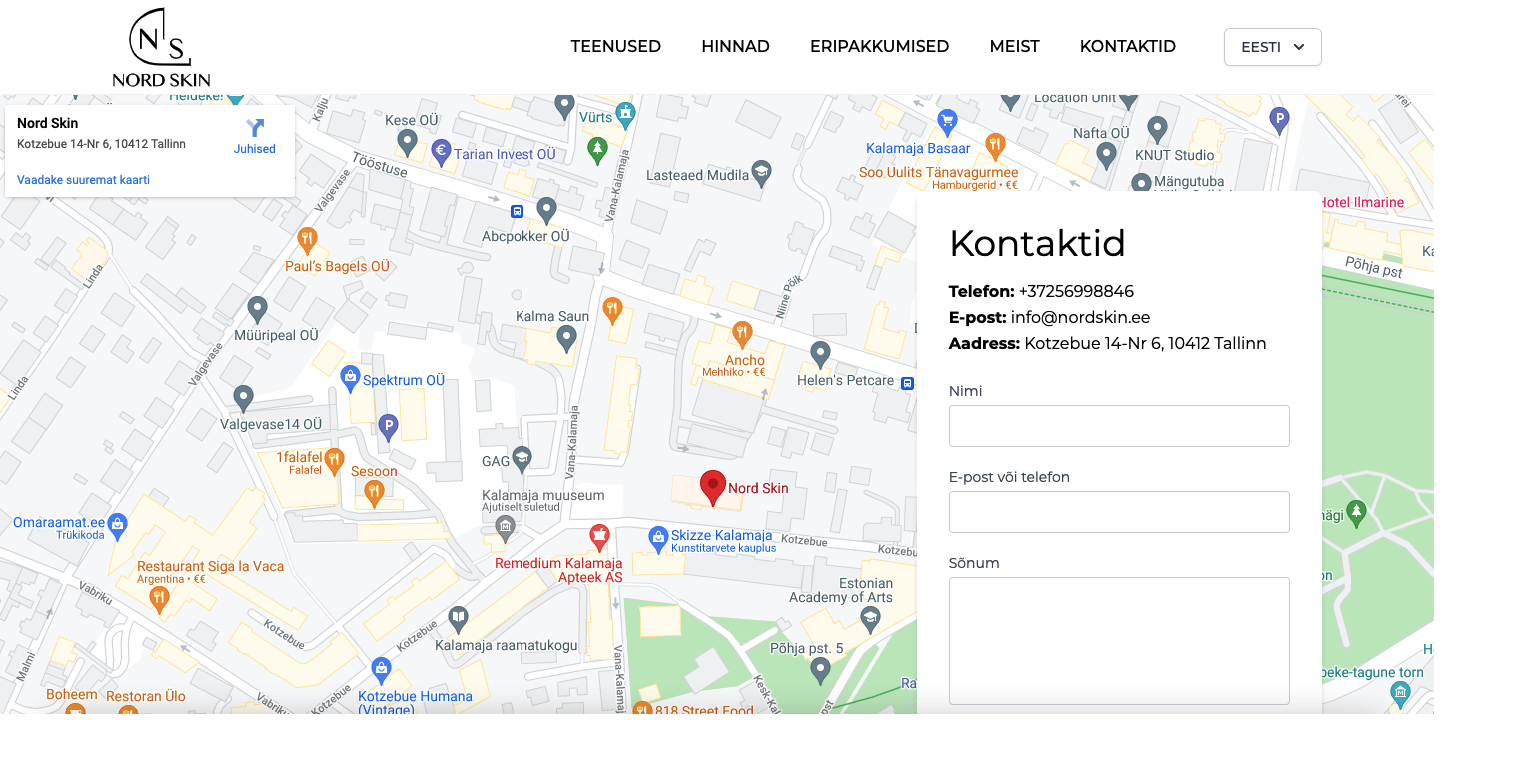Open the TEENUSED menu item

coord(615,47)
